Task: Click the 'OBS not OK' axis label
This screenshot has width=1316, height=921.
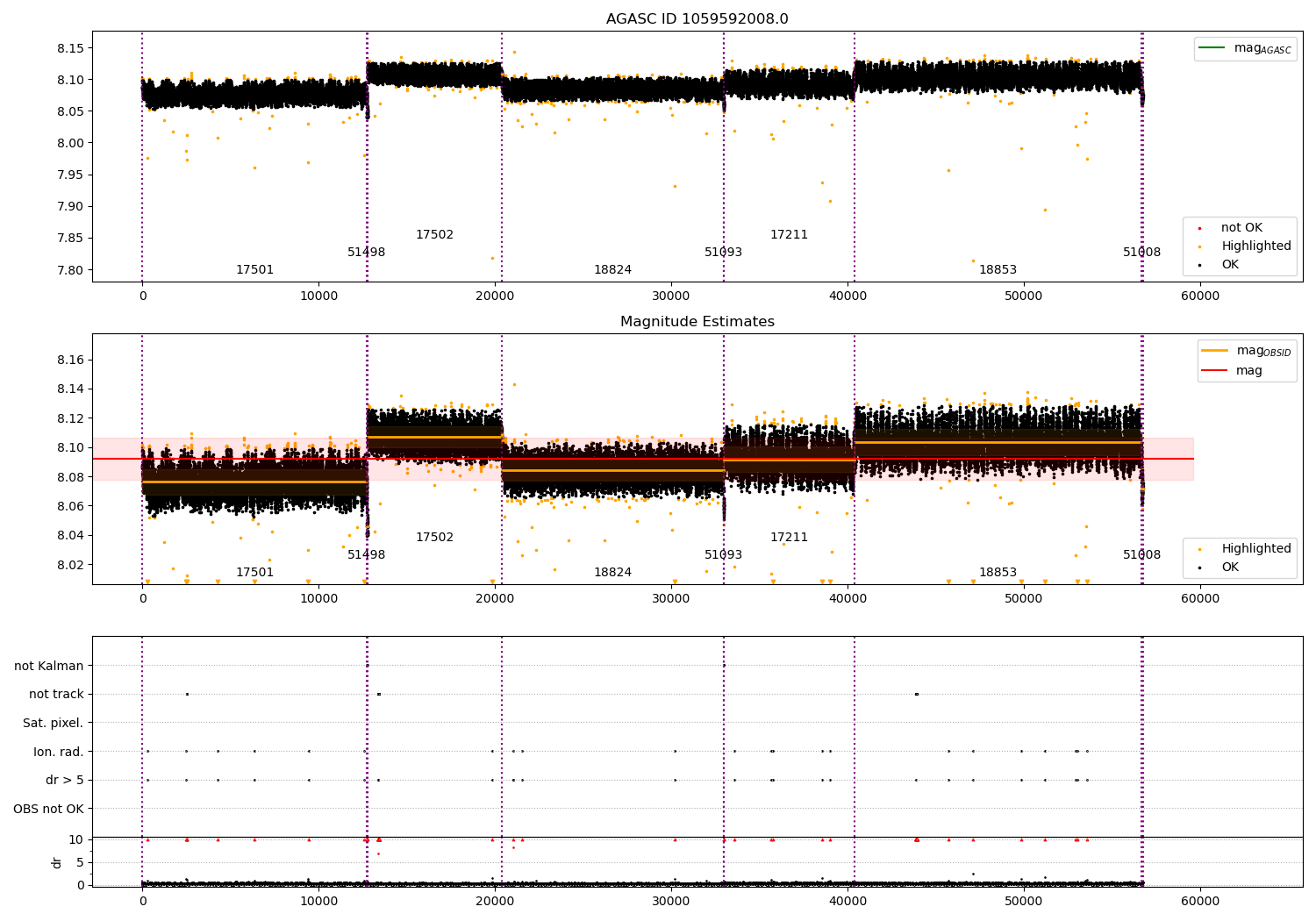Action: [x=48, y=809]
